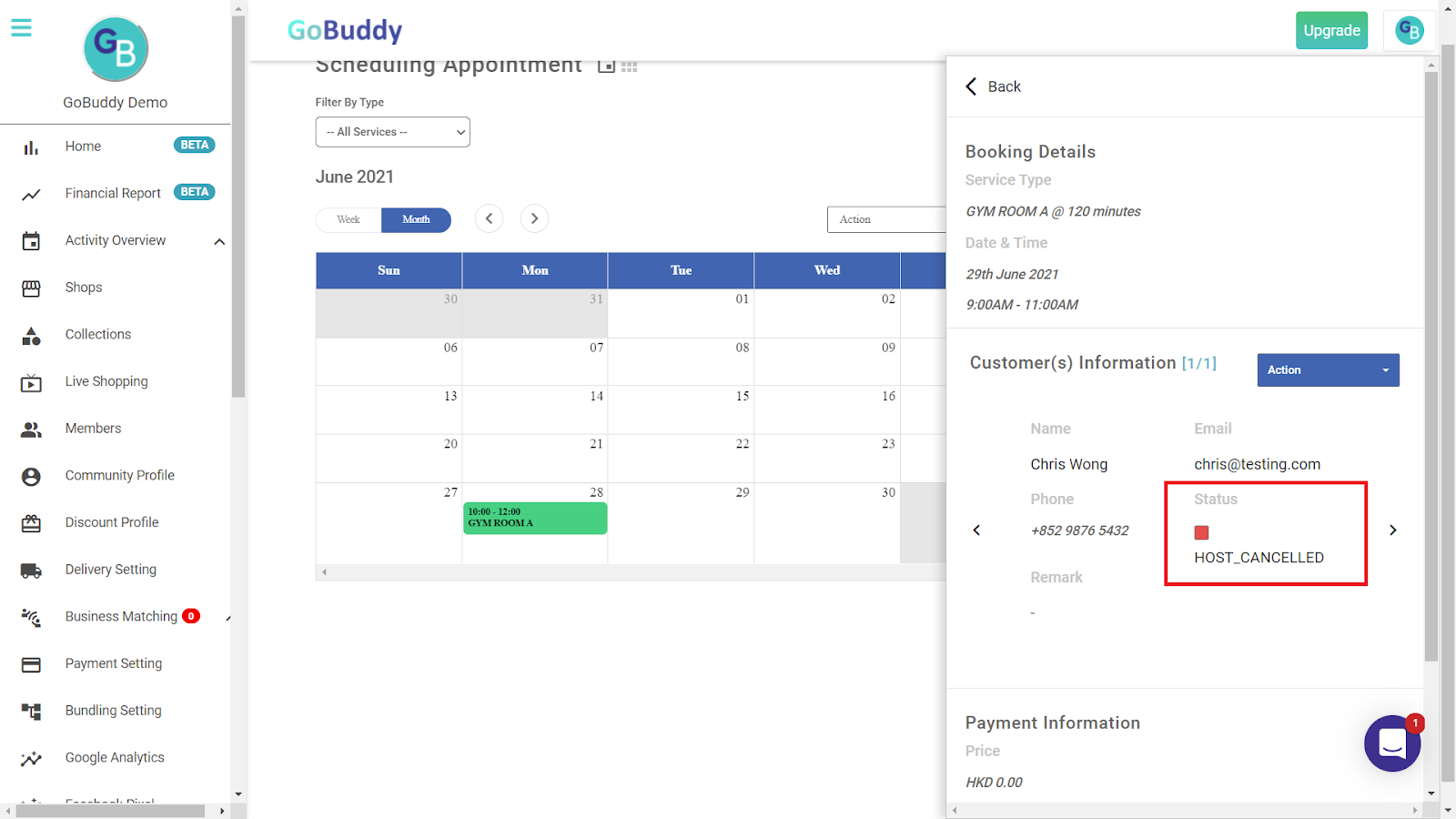
Task: Click the Discount Profile gift card icon
Action: click(31, 523)
